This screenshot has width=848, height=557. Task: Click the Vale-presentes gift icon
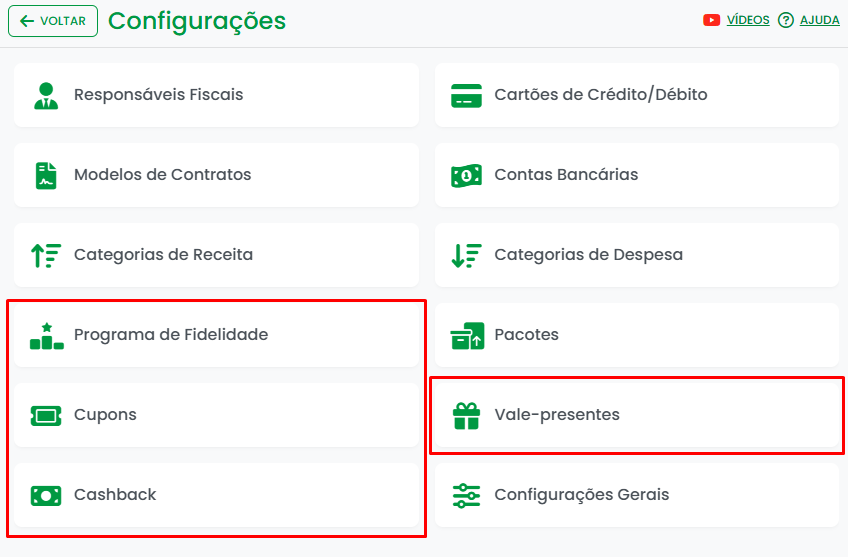point(466,415)
